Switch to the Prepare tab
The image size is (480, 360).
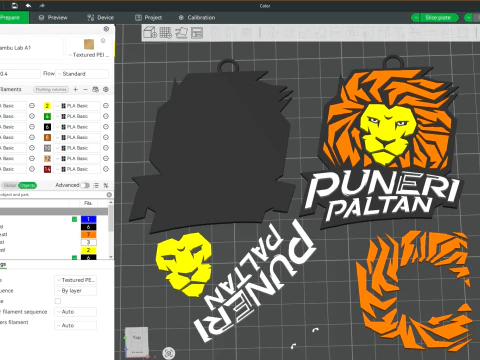click(x=13, y=18)
